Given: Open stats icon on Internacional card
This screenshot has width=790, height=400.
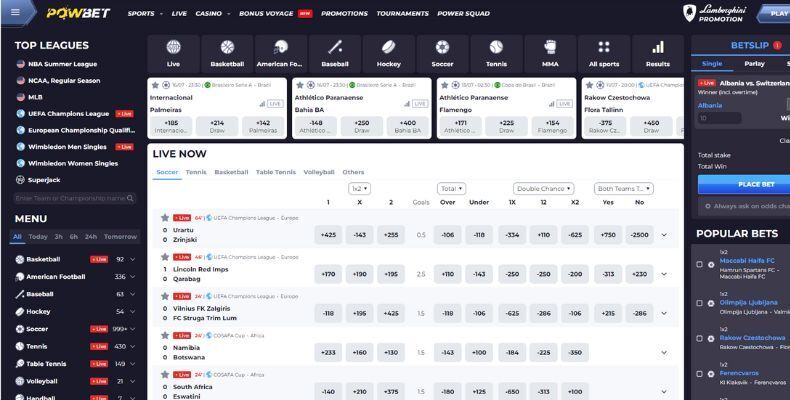Looking at the screenshot, I should click(262, 104).
